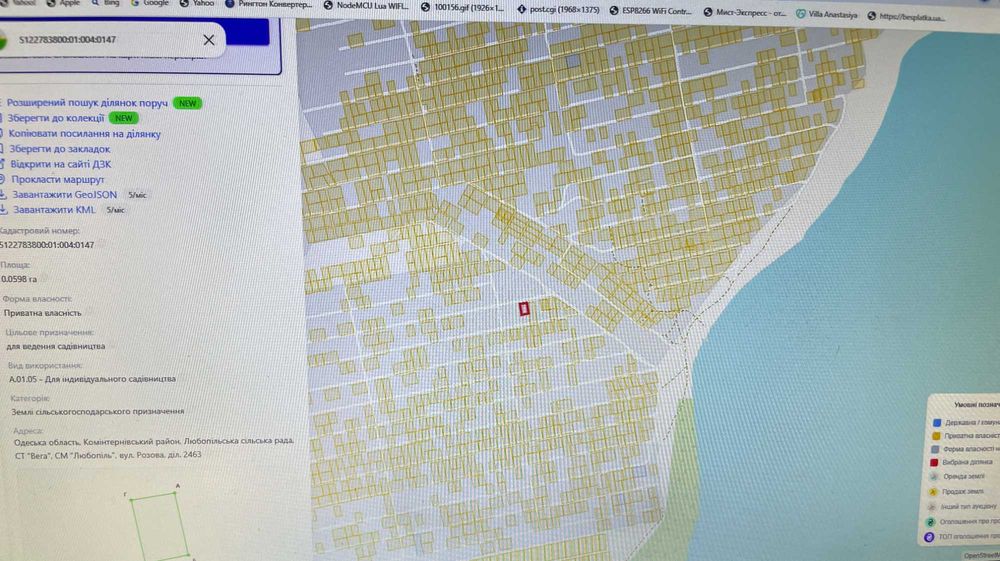Click the yellow 'Приватна власність' legend swatch

pyautogui.click(x=936, y=436)
